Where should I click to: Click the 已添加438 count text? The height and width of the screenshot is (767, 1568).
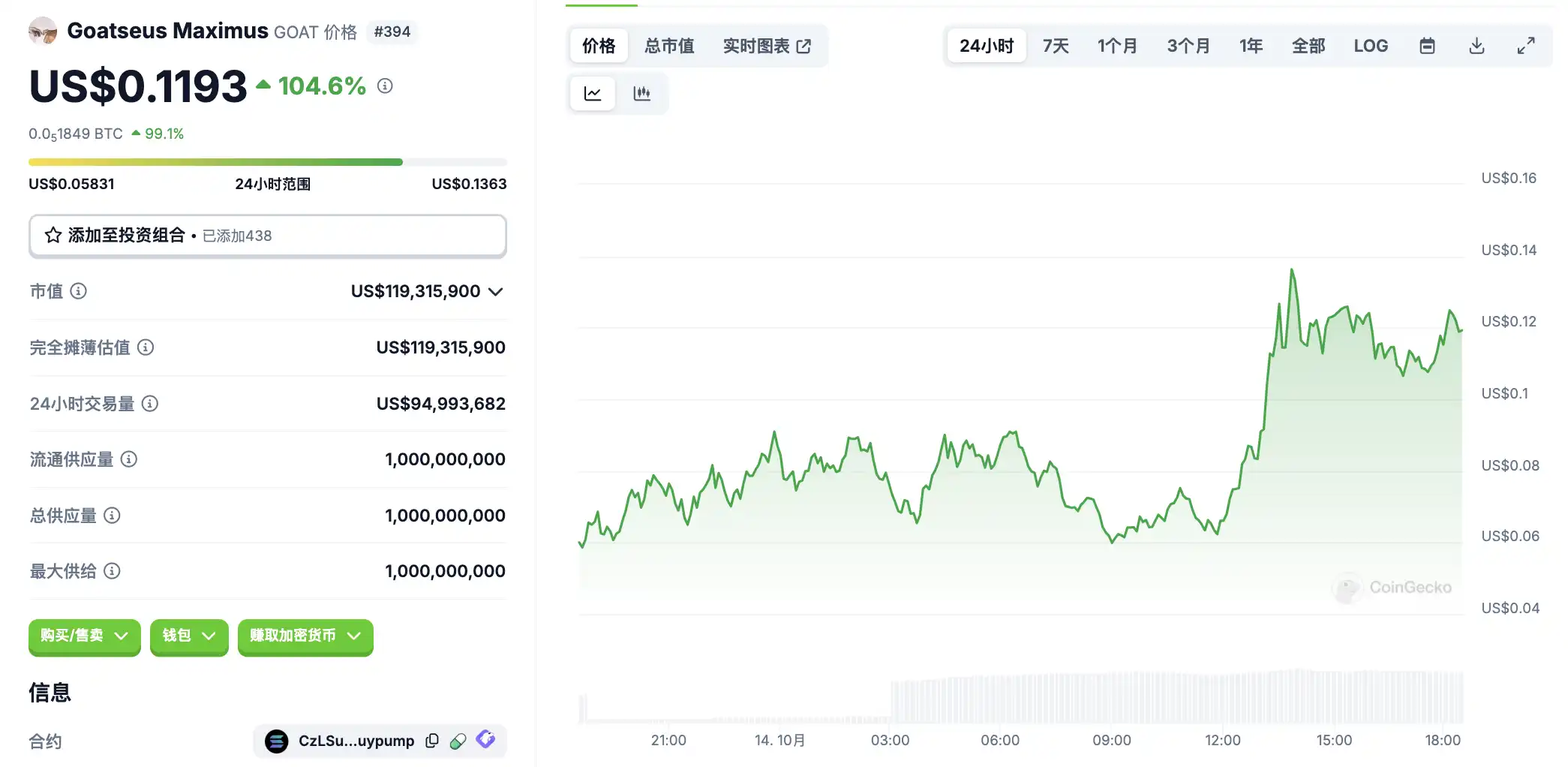coord(237,236)
